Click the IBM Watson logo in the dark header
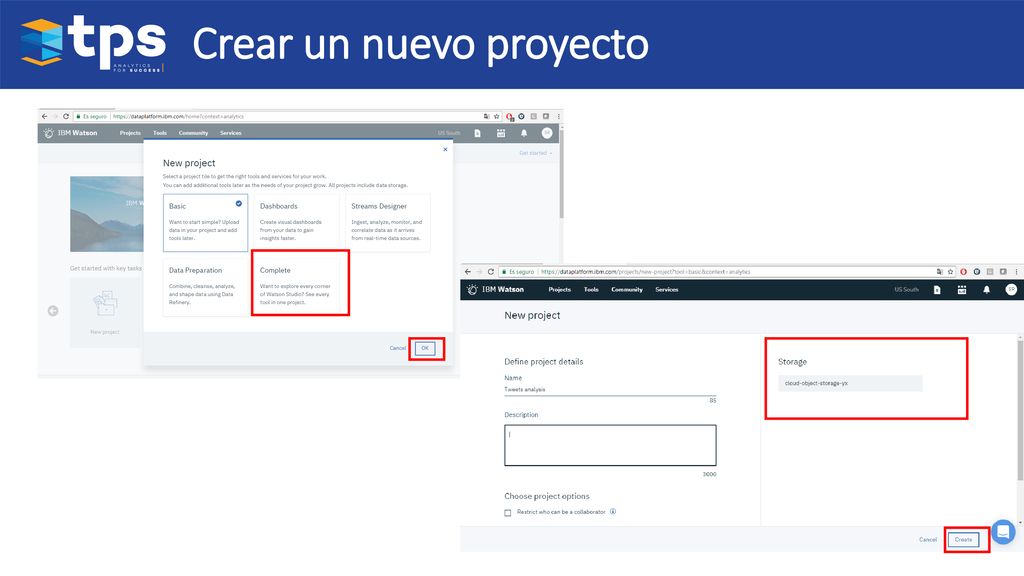Viewport: 1024px width, 576px height. [x=496, y=289]
